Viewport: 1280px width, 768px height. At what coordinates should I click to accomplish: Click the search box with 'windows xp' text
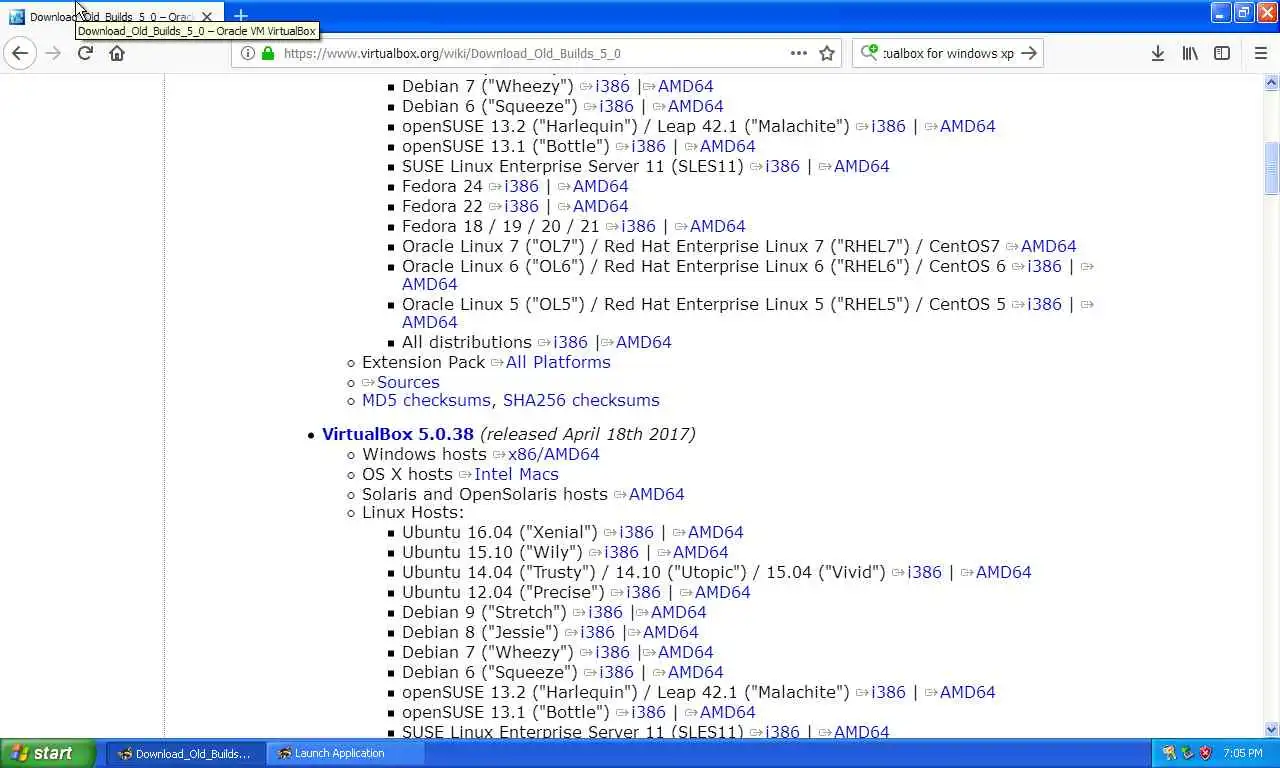[948, 53]
